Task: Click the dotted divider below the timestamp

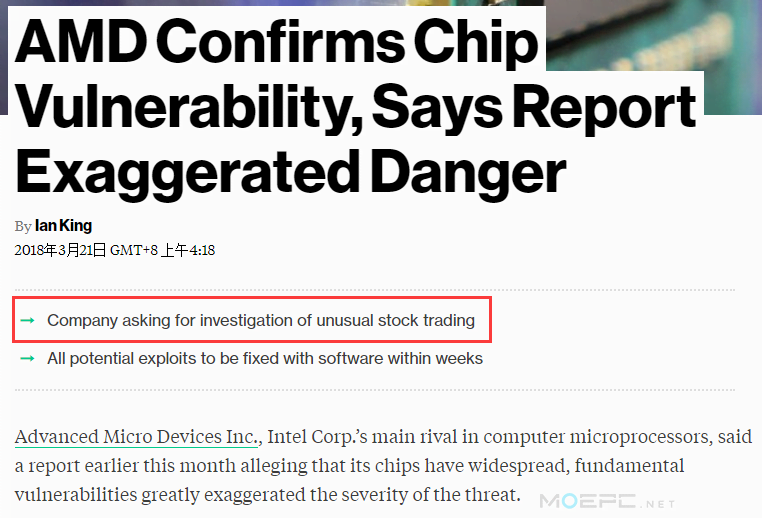Action: tap(374, 290)
